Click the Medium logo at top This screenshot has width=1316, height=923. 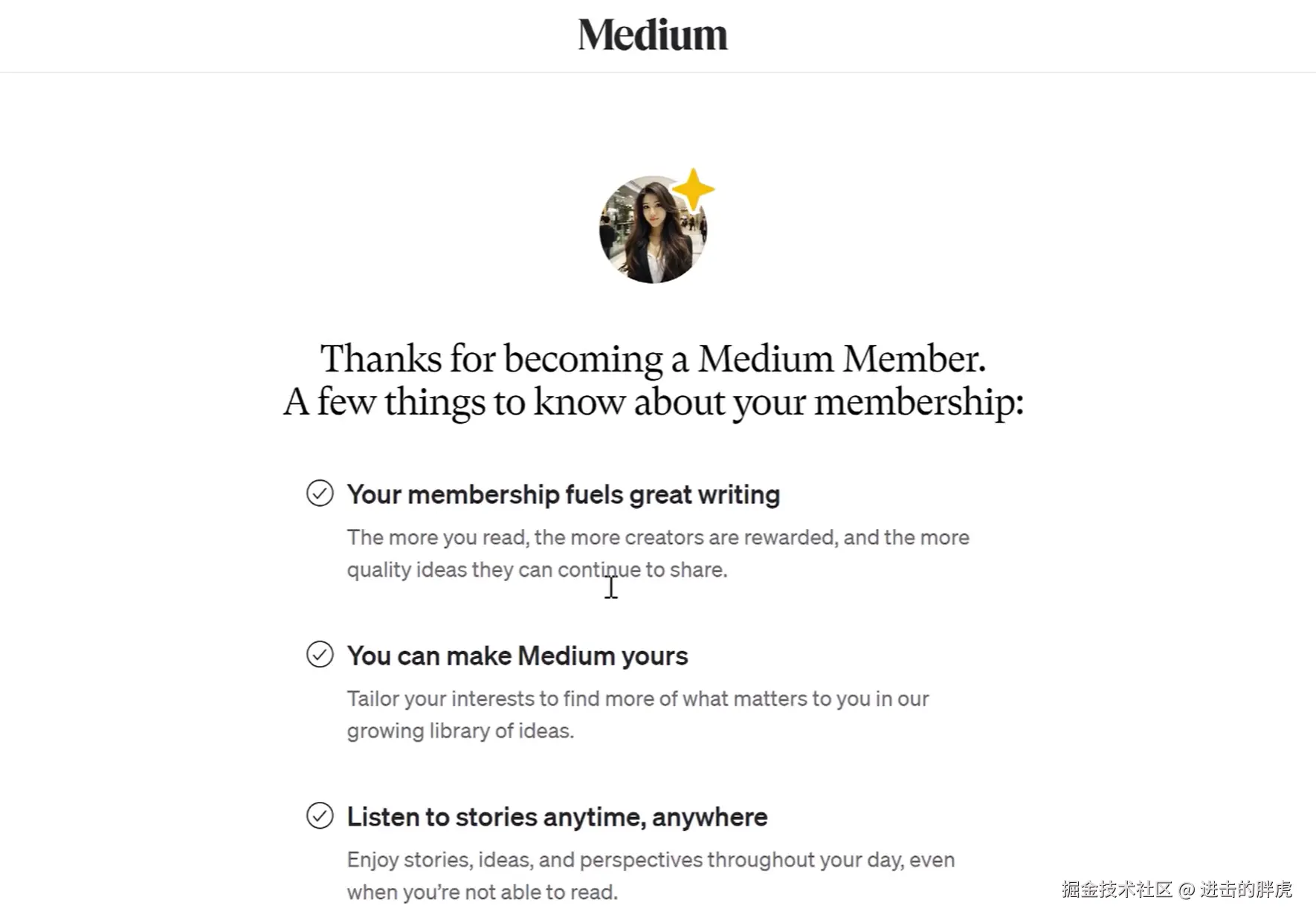point(653,35)
